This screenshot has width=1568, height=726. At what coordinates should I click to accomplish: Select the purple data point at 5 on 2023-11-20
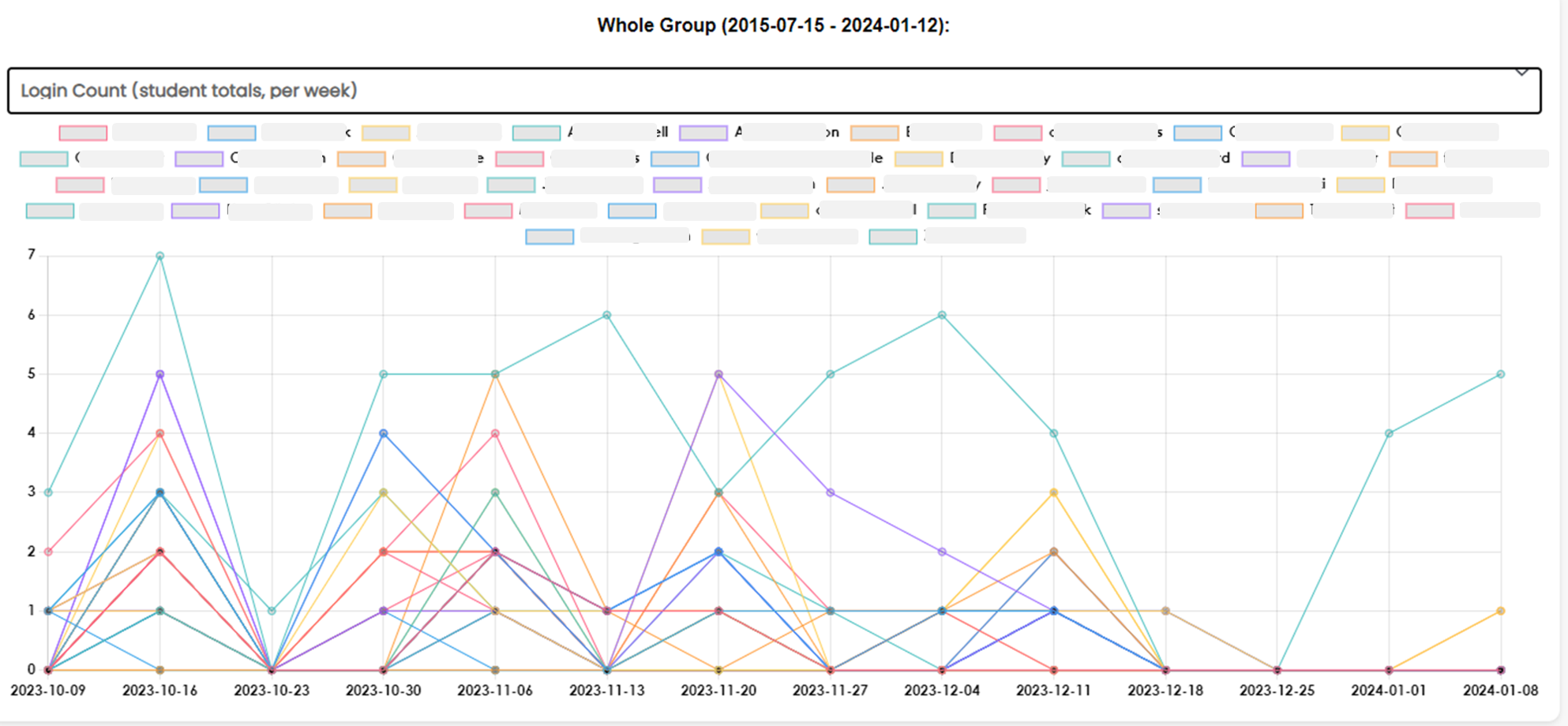pyautogui.click(x=718, y=374)
